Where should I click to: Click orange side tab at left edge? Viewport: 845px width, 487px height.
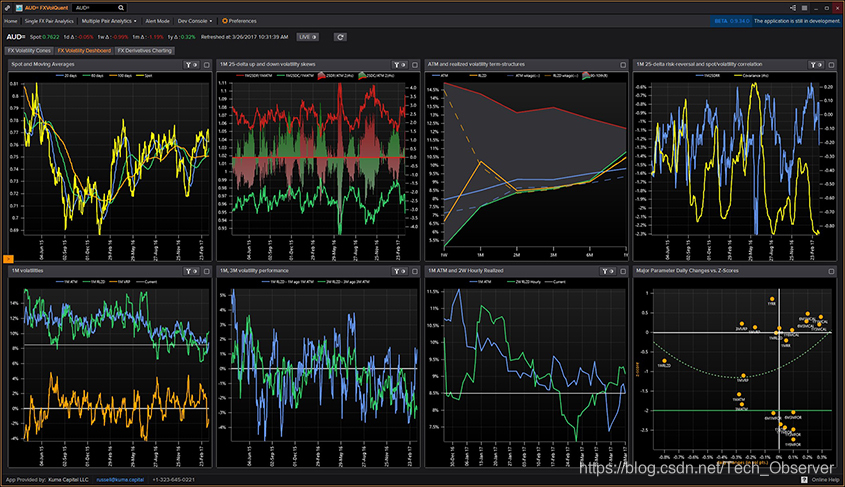(8, 259)
